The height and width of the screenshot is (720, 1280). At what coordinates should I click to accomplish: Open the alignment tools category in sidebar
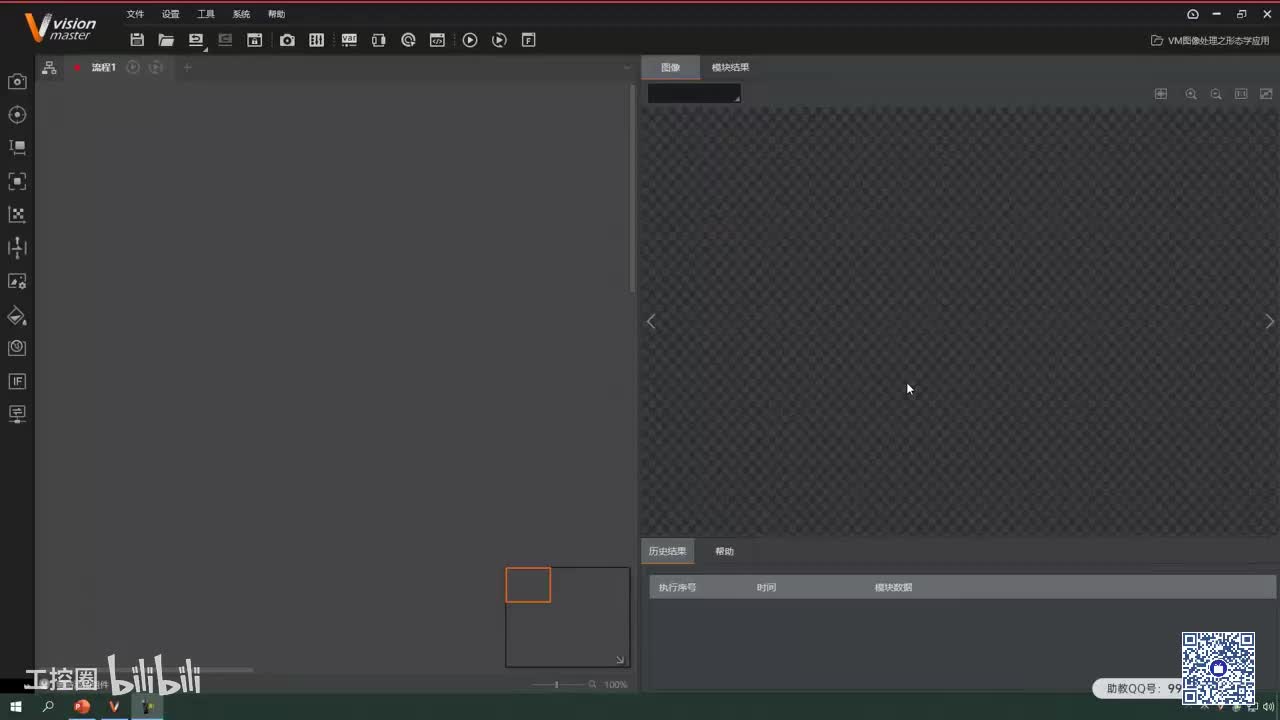17,247
